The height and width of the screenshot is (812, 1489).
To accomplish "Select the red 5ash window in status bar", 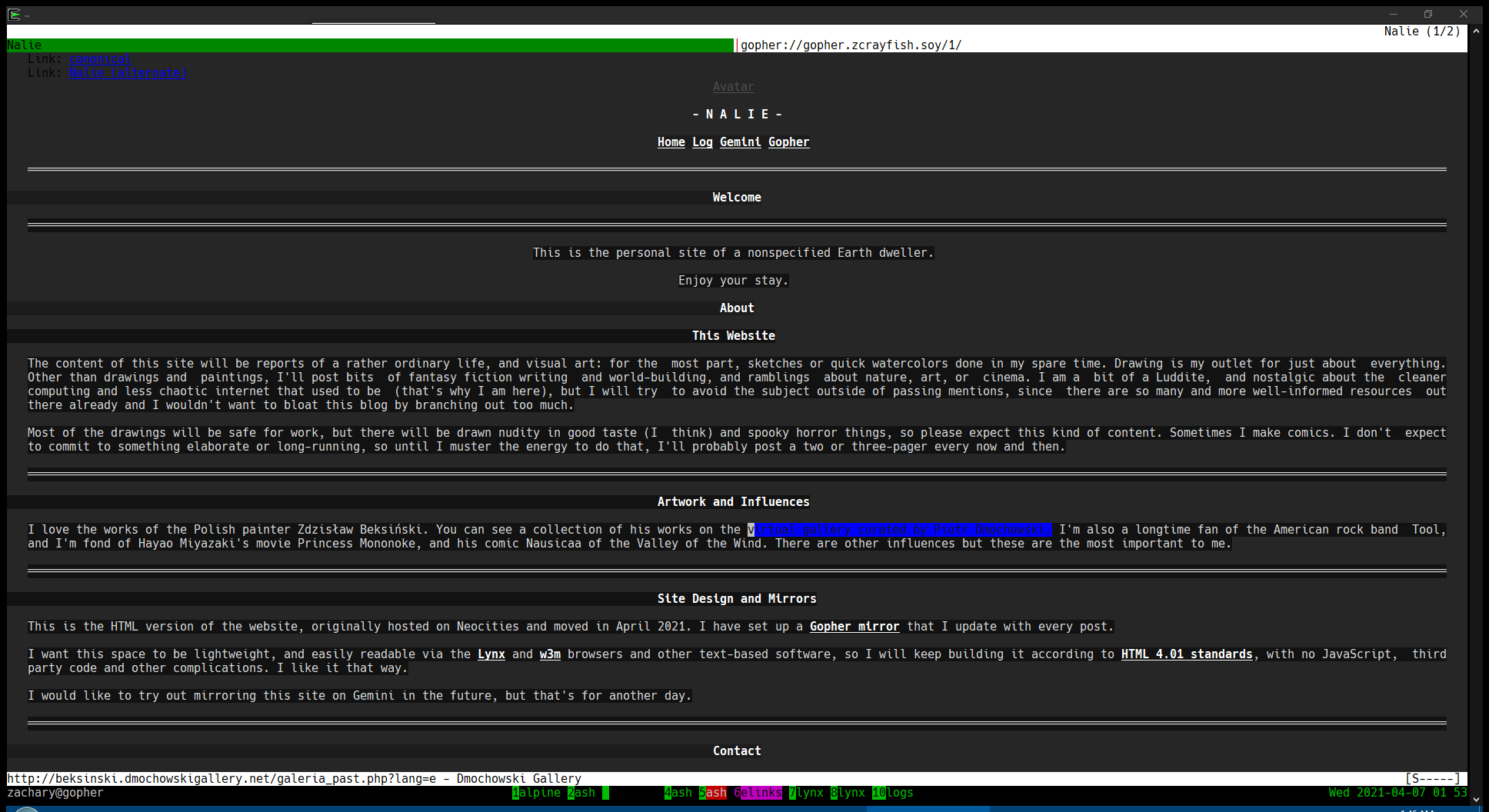I will (713, 793).
